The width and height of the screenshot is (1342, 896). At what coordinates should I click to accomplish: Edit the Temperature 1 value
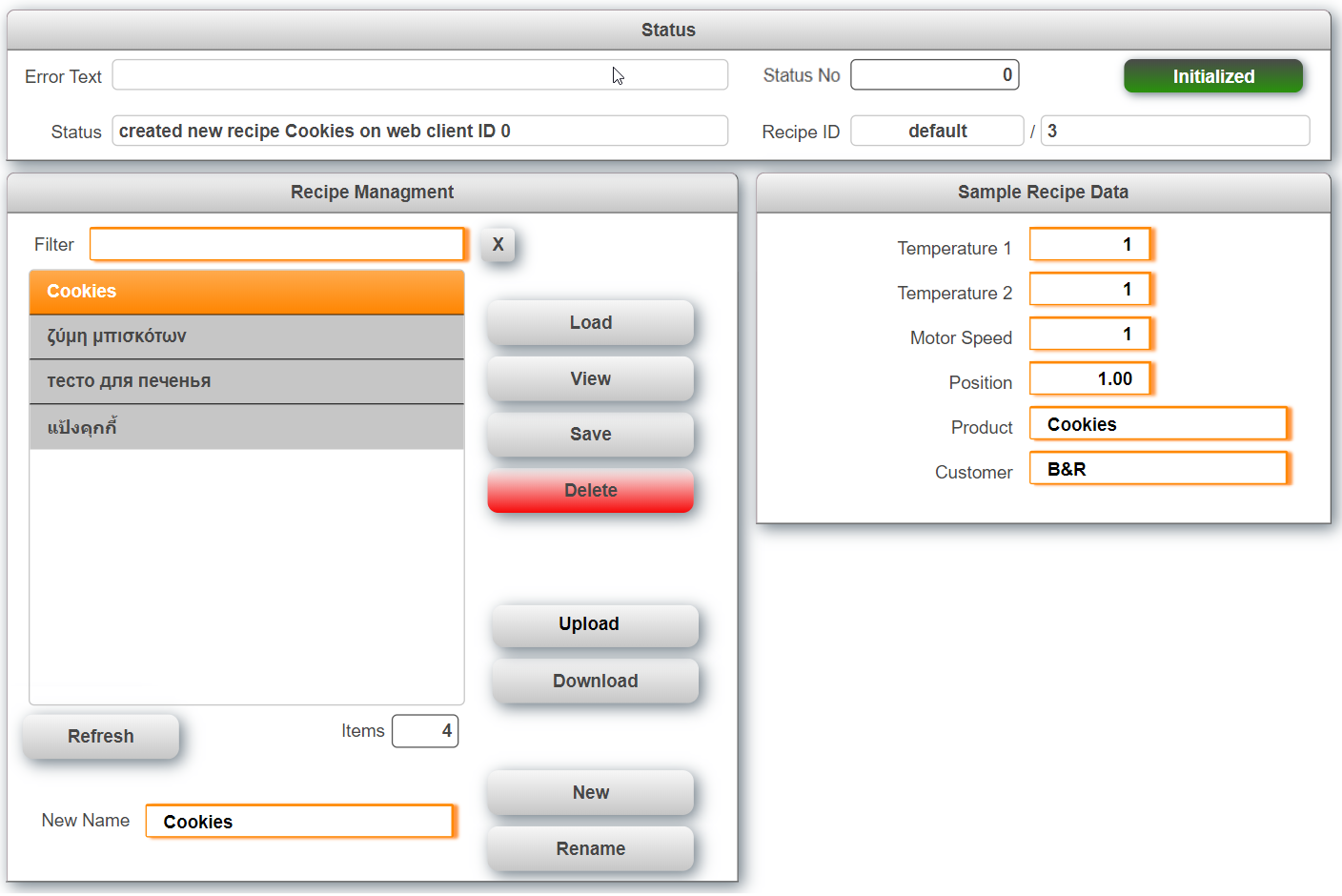1090,245
